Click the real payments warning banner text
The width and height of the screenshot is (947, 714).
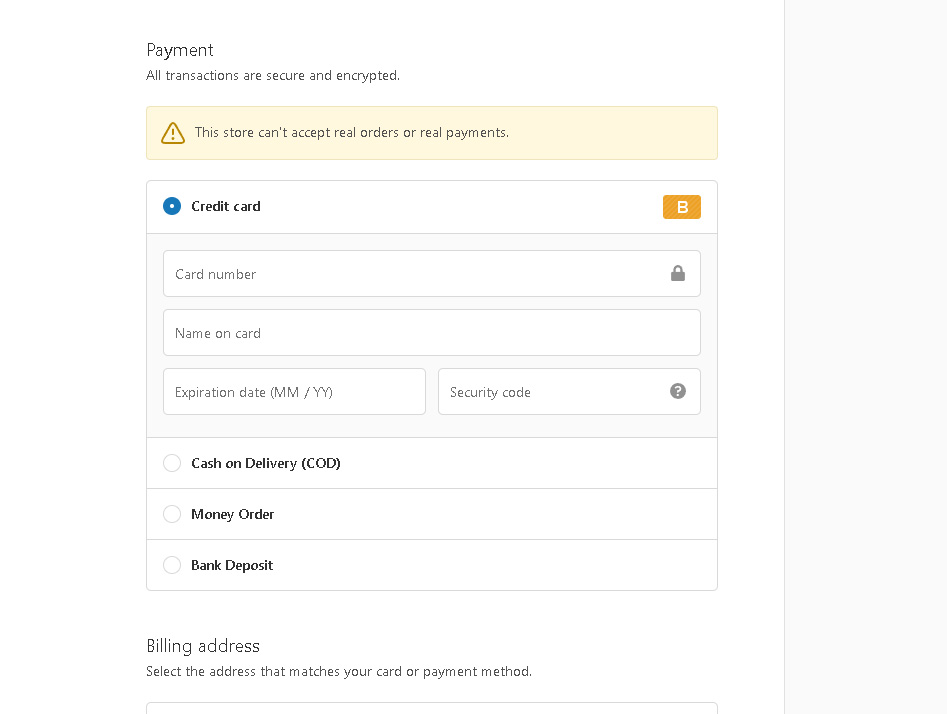(x=352, y=132)
